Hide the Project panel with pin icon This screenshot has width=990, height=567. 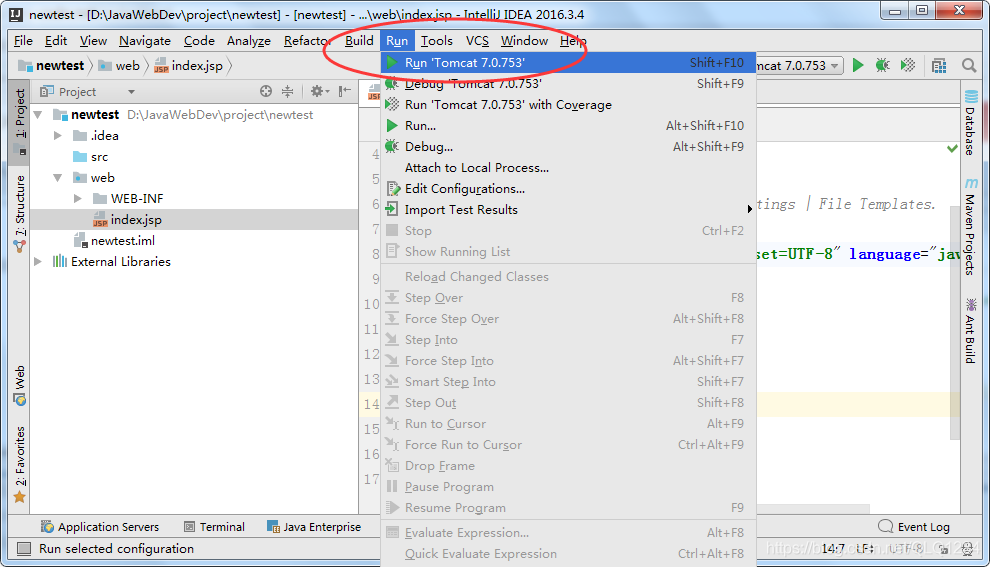pos(345,92)
